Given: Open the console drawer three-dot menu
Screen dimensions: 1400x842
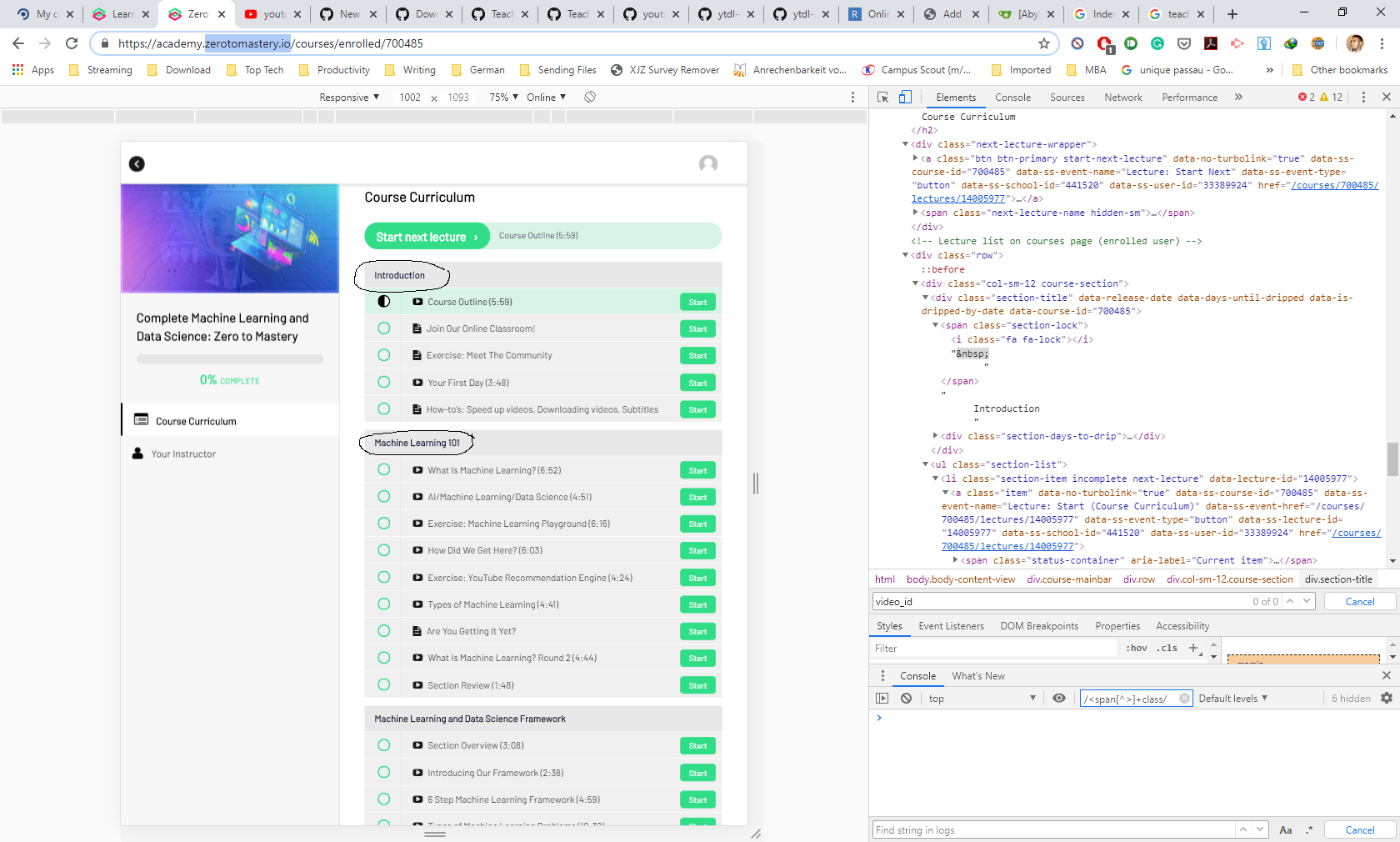Looking at the screenshot, I should point(882,676).
